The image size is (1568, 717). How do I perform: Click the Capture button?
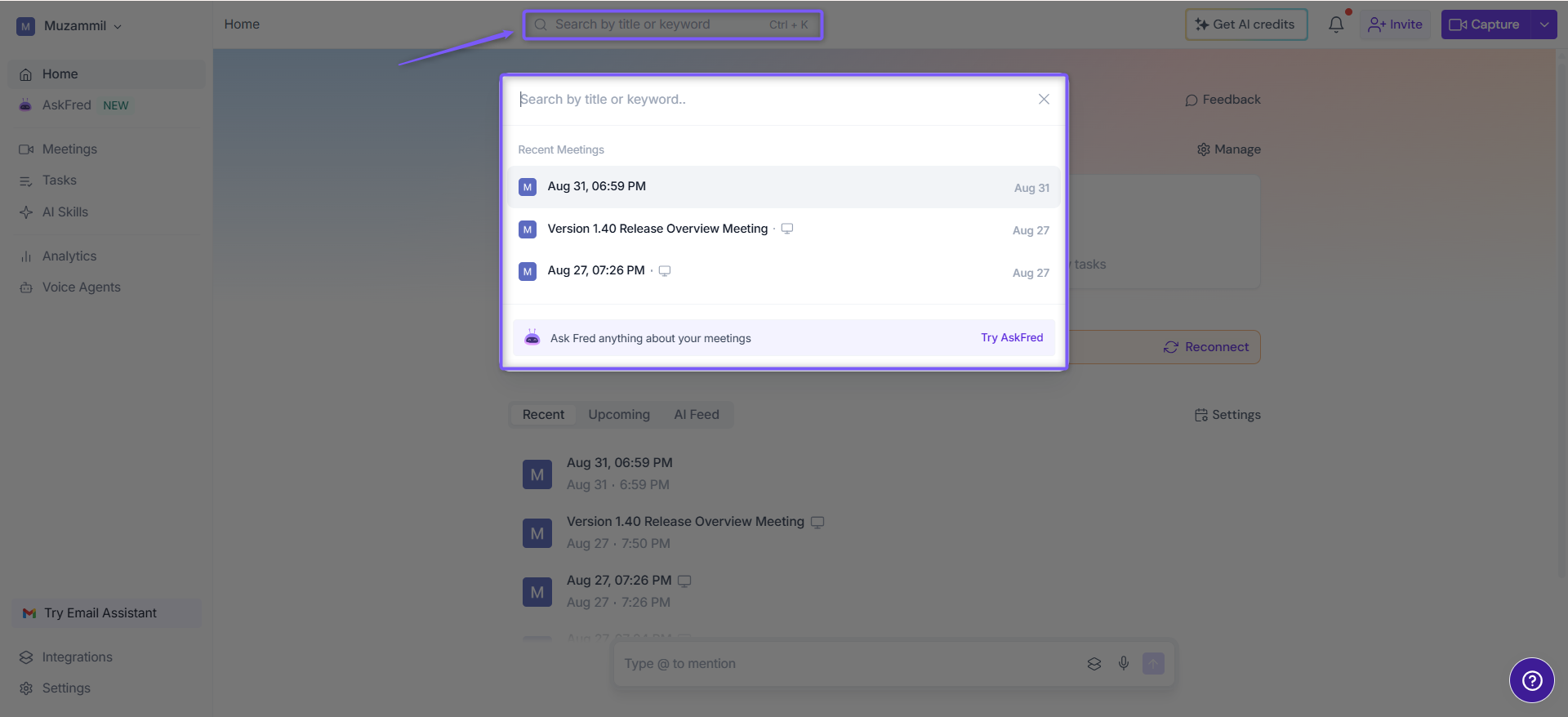pyautogui.click(x=1486, y=24)
